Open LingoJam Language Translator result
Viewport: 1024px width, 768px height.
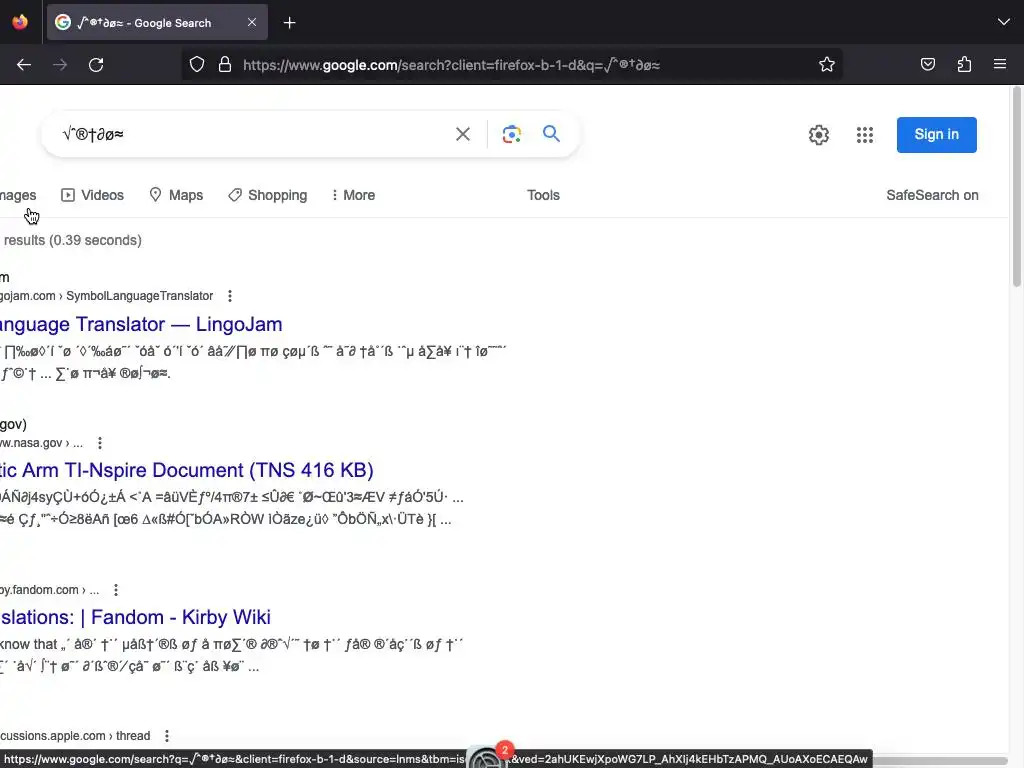pyautogui.click(x=141, y=325)
